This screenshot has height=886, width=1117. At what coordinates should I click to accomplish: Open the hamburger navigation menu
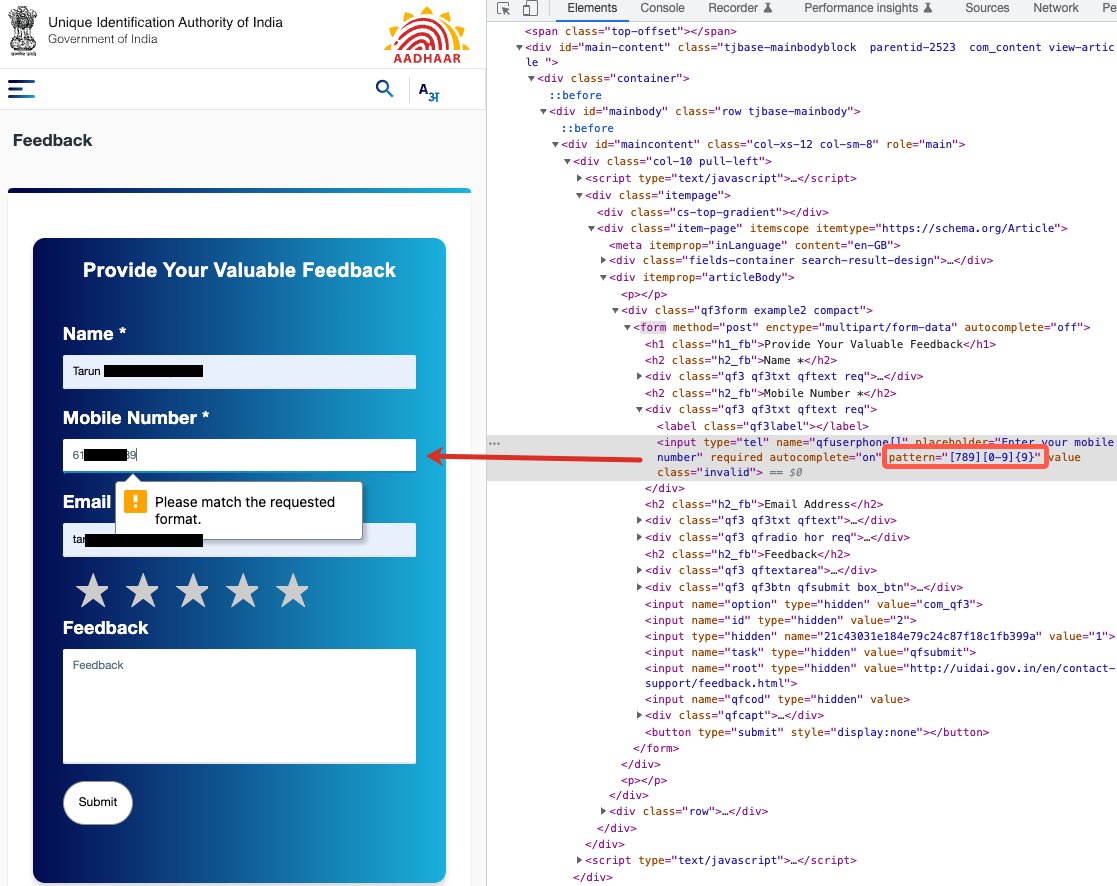coord(21,89)
